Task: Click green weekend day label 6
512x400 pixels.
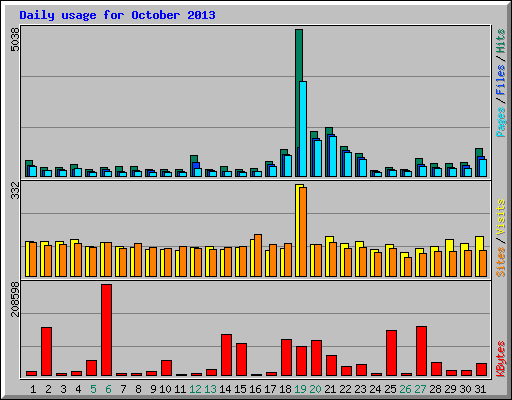Action: [x=108, y=389]
